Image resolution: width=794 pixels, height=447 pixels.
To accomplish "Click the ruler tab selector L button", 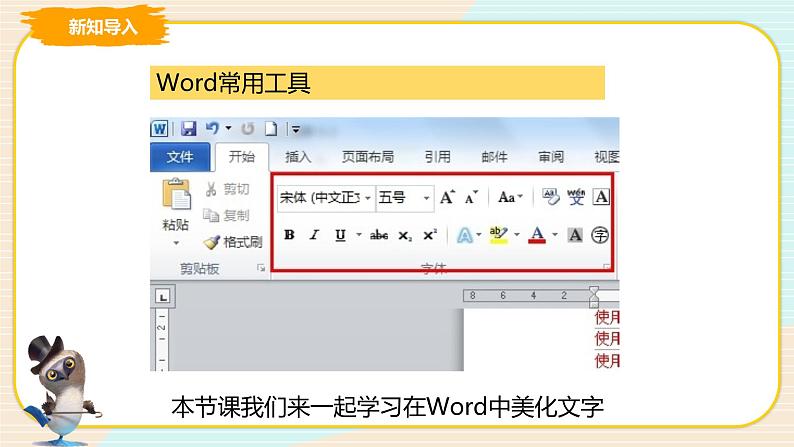I will click(x=163, y=297).
